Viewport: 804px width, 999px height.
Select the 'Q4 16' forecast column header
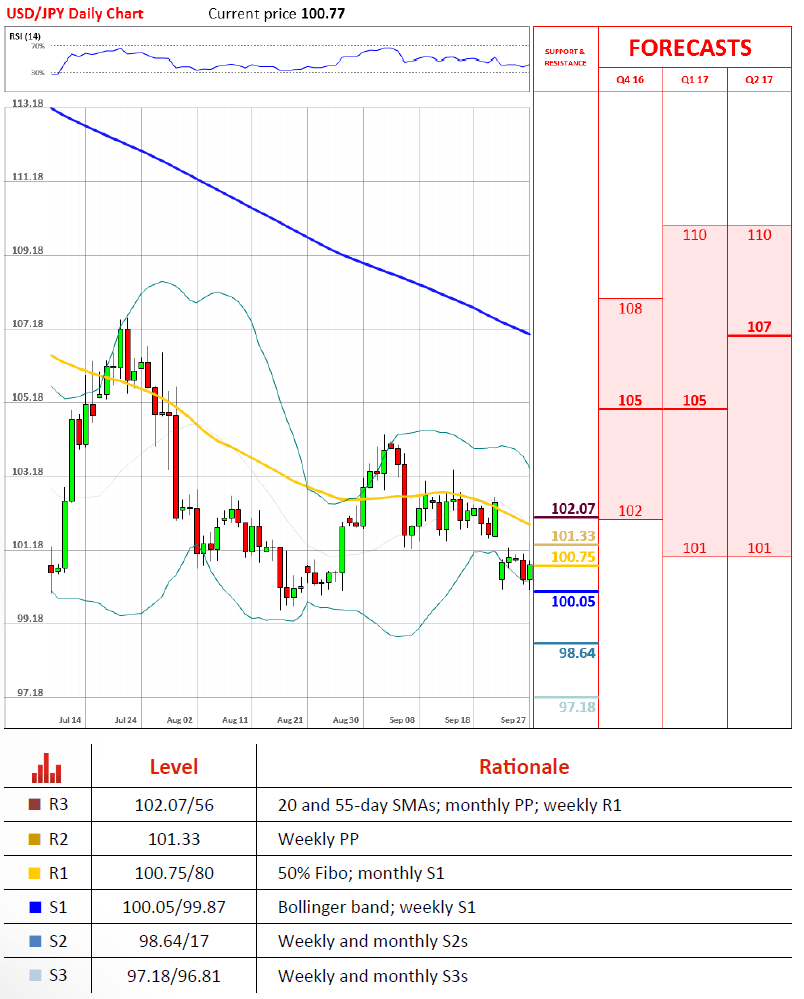[630, 80]
